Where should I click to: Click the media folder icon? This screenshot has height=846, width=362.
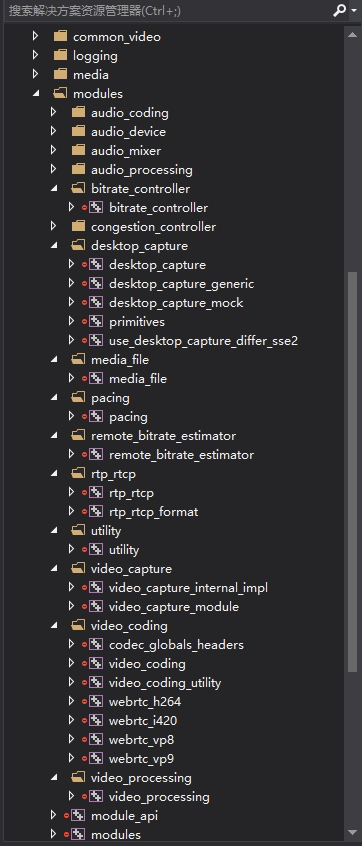pos(60,74)
